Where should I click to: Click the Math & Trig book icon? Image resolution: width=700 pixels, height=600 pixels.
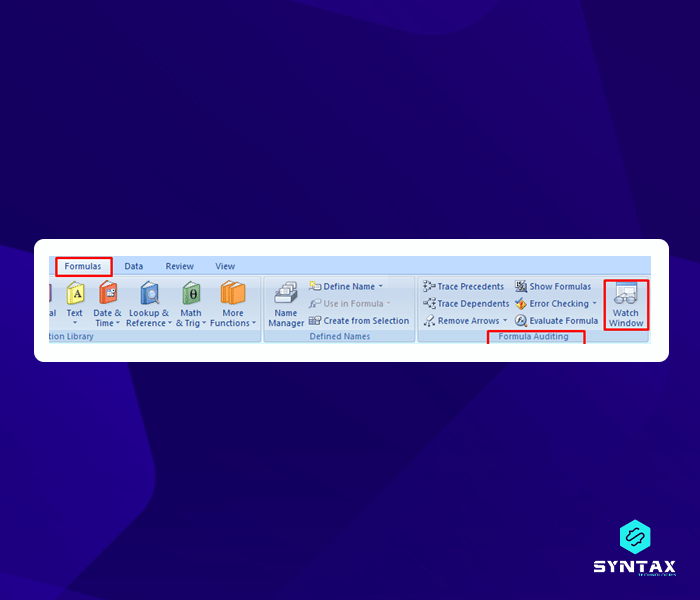191,293
